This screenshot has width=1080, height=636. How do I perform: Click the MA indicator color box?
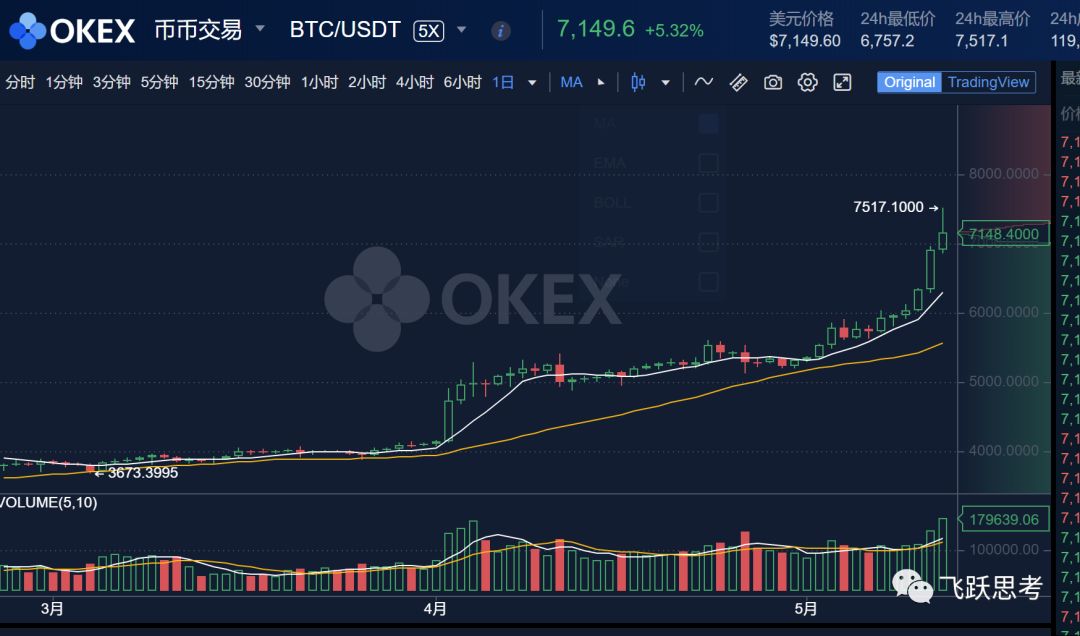coord(708,122)
